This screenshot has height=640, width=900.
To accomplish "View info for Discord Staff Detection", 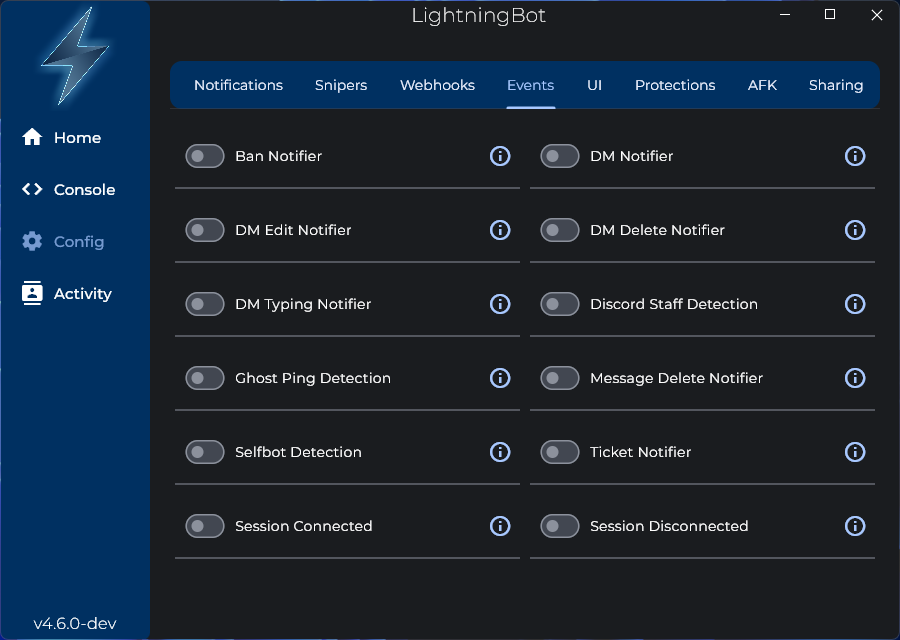I will 855,304.
